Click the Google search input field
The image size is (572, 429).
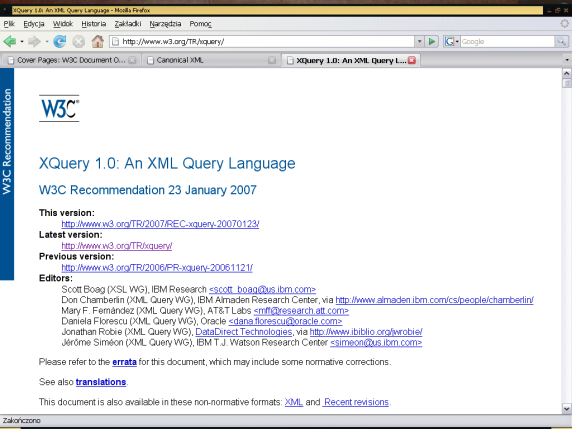[507, 42]
